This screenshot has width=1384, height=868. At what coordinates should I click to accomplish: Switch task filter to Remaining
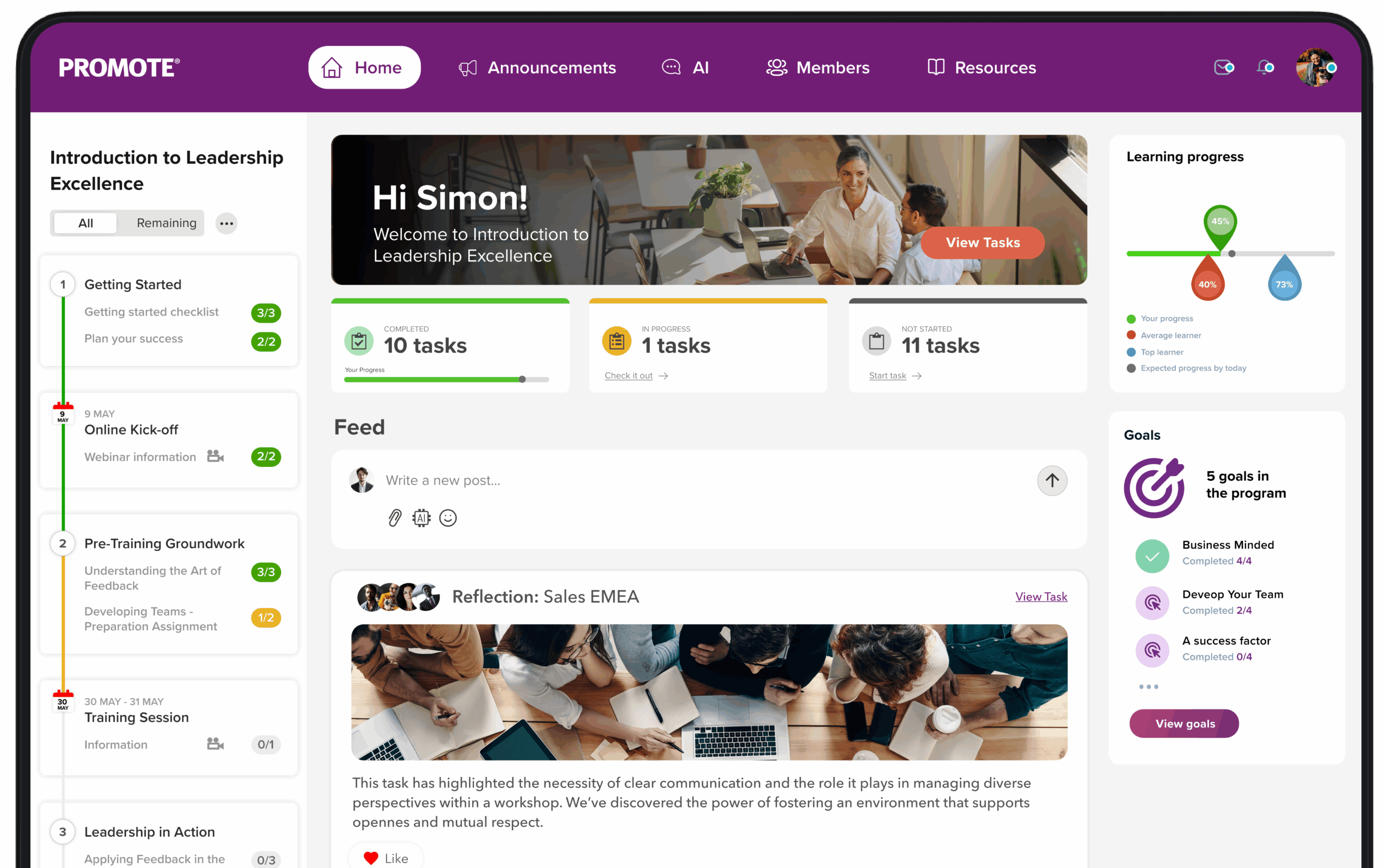pyautogui.click(x=167, y=223)
